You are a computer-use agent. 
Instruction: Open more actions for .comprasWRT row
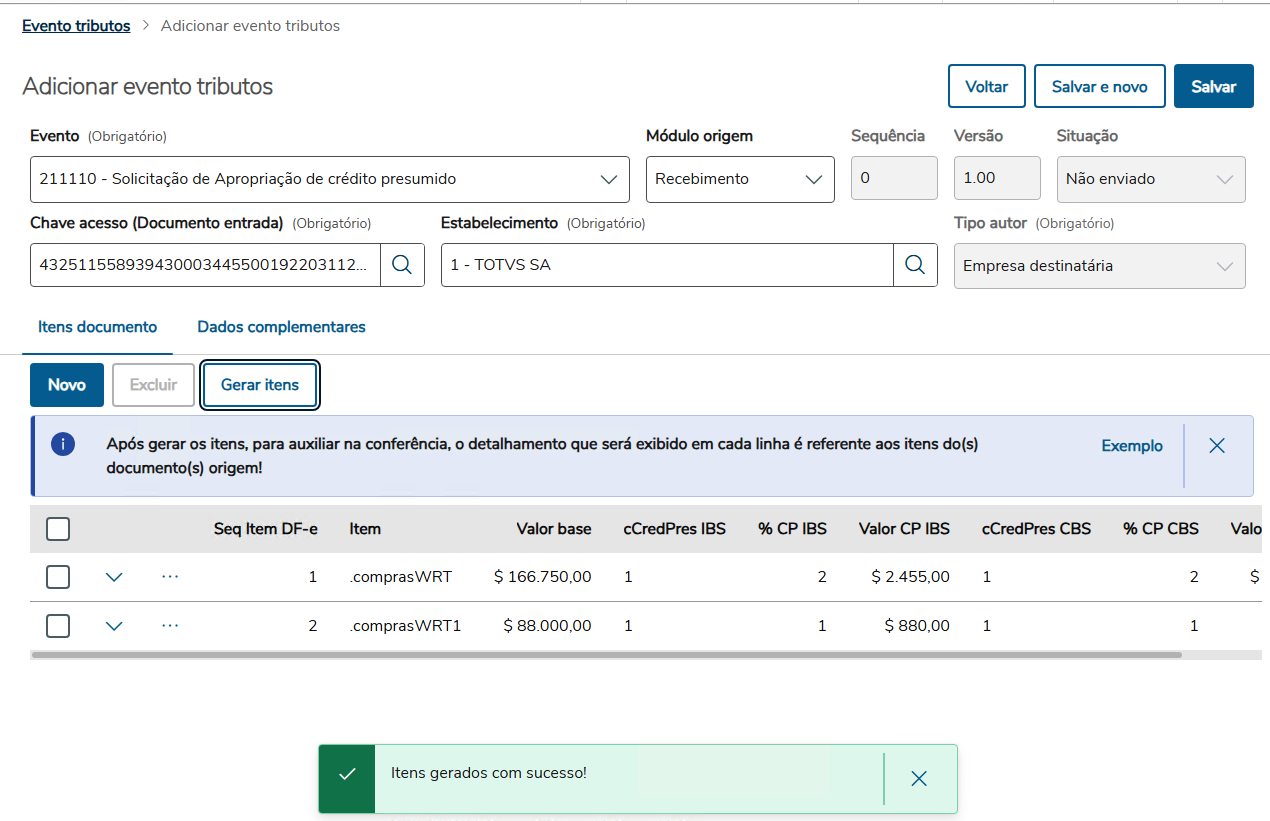point(170,577)
